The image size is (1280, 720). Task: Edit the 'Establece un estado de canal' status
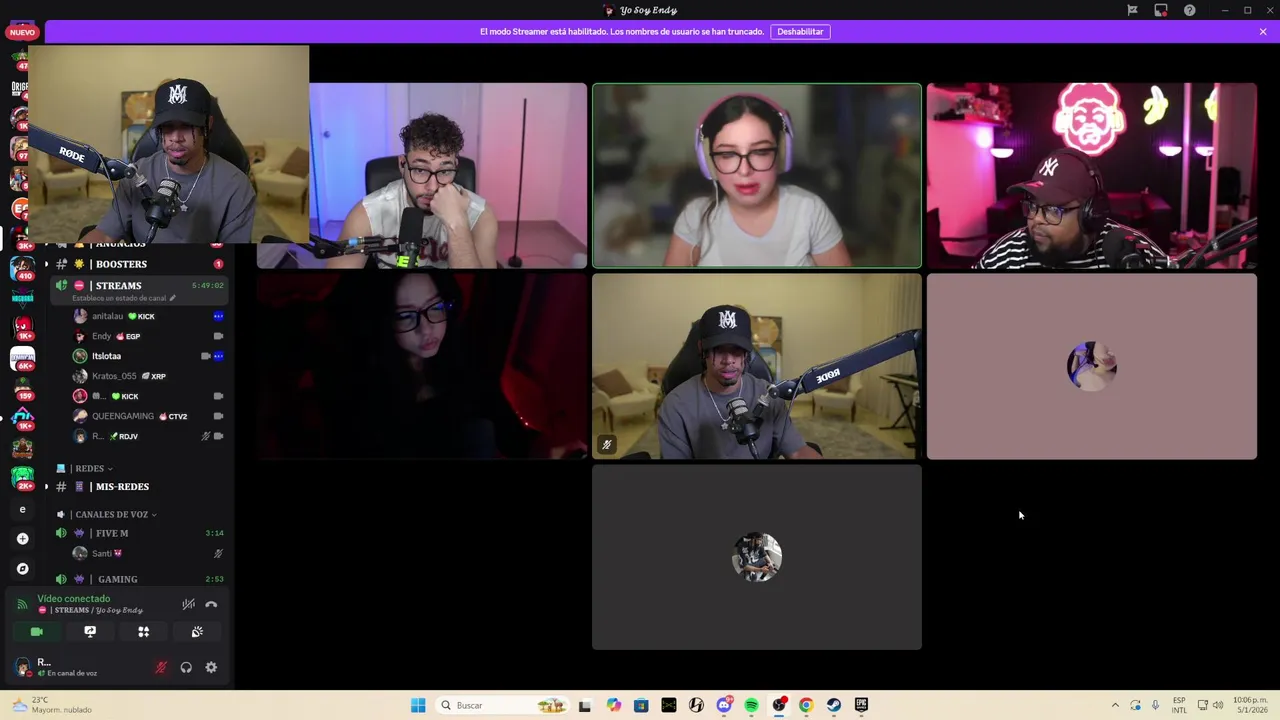(123, 298)
